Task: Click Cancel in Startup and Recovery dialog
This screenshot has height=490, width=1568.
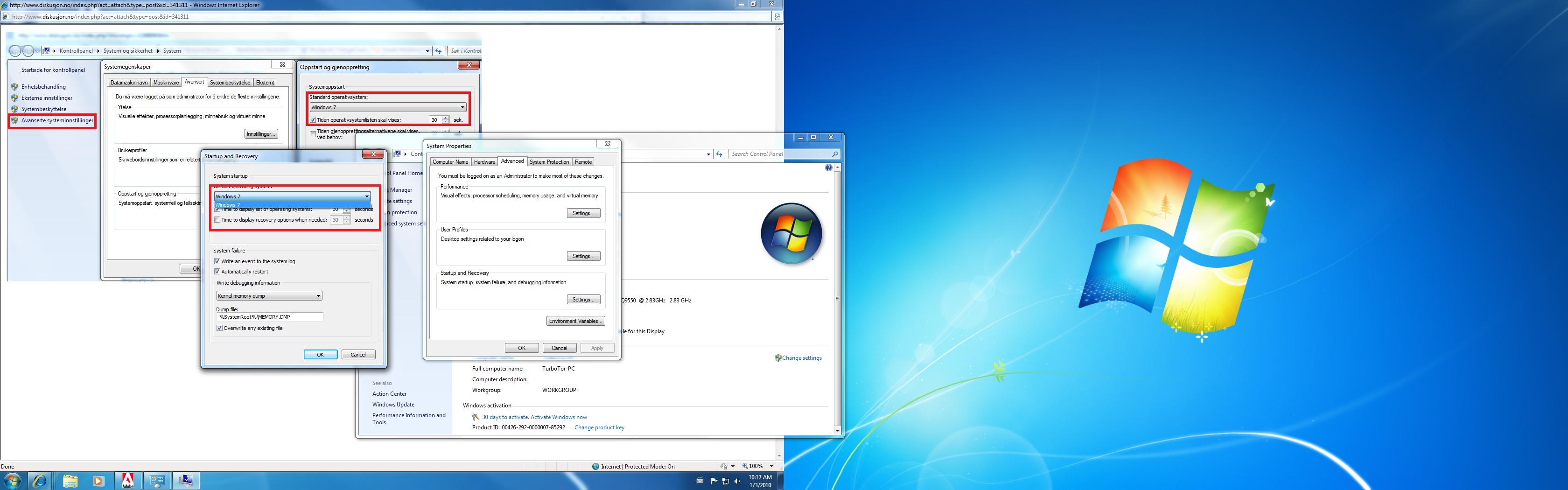Action: click(358, 354)
